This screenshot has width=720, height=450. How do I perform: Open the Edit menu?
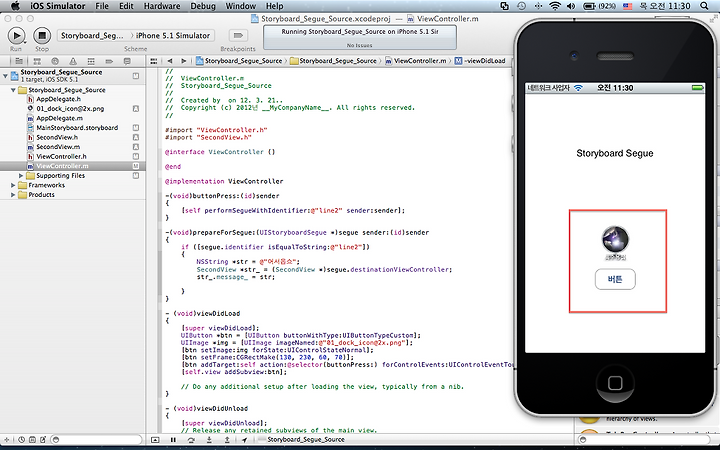pos(126,6)
